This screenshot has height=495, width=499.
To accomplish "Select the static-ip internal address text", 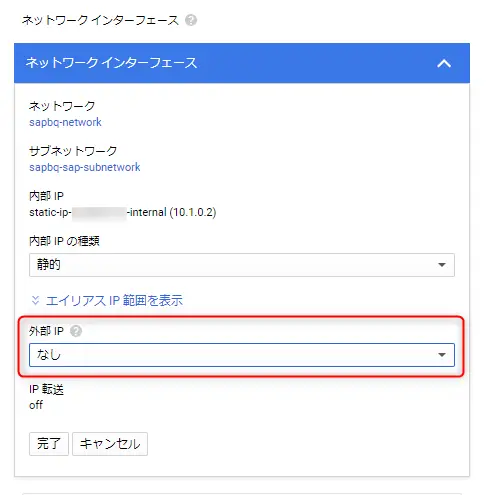I will 123,212.
